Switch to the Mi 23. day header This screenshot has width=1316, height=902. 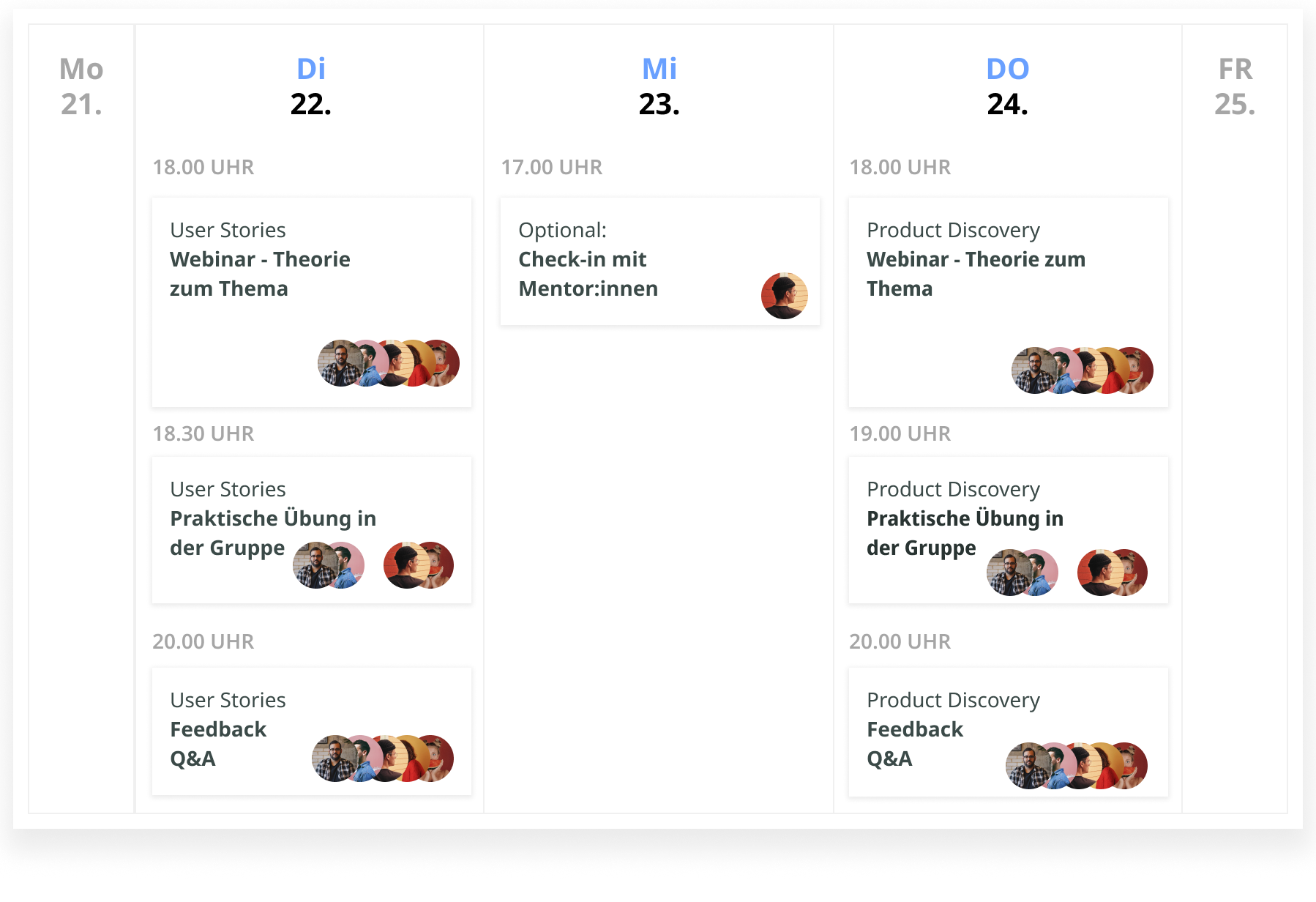[659, 86]
